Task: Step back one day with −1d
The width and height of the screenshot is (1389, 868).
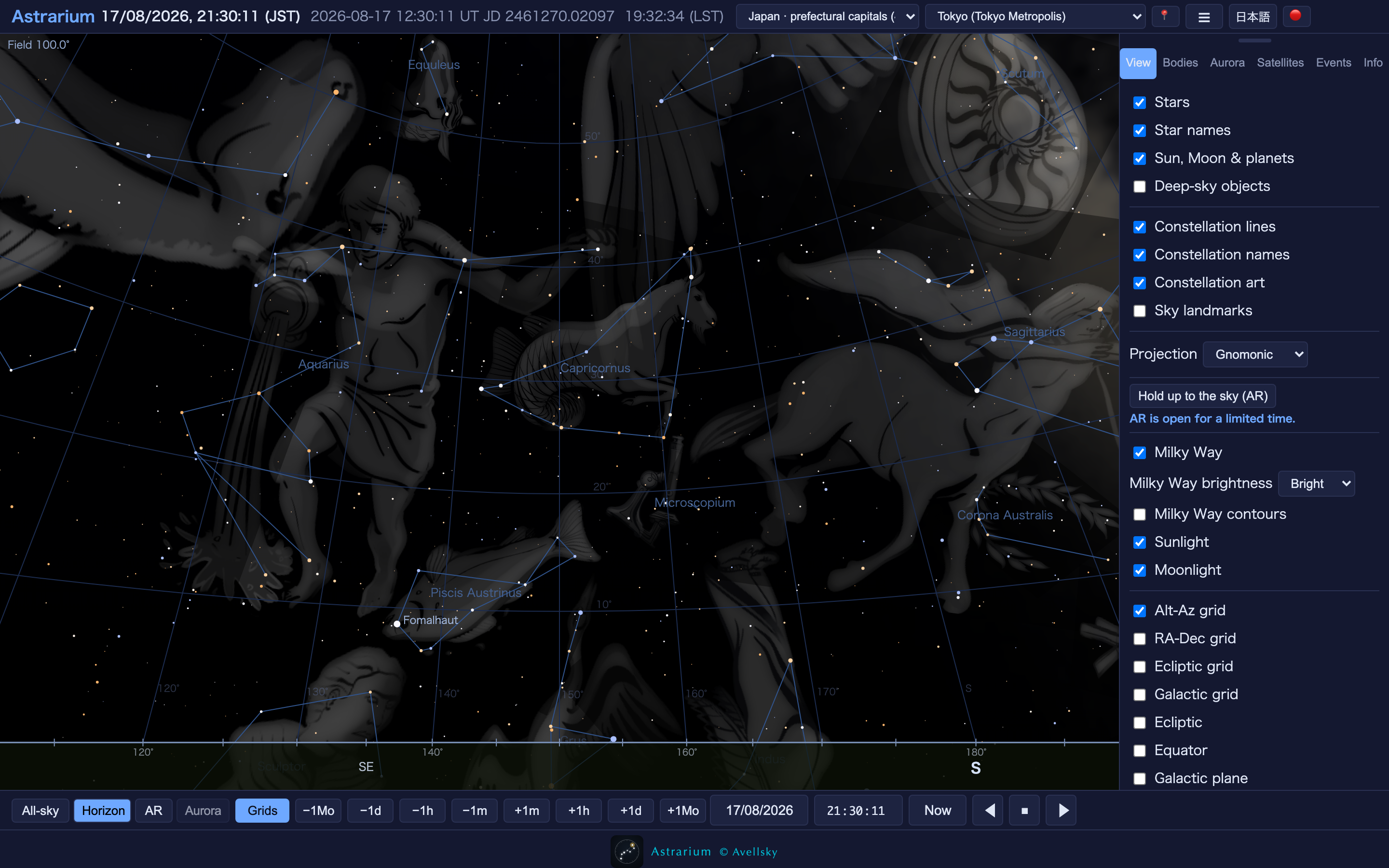Action: pos(370,810)
